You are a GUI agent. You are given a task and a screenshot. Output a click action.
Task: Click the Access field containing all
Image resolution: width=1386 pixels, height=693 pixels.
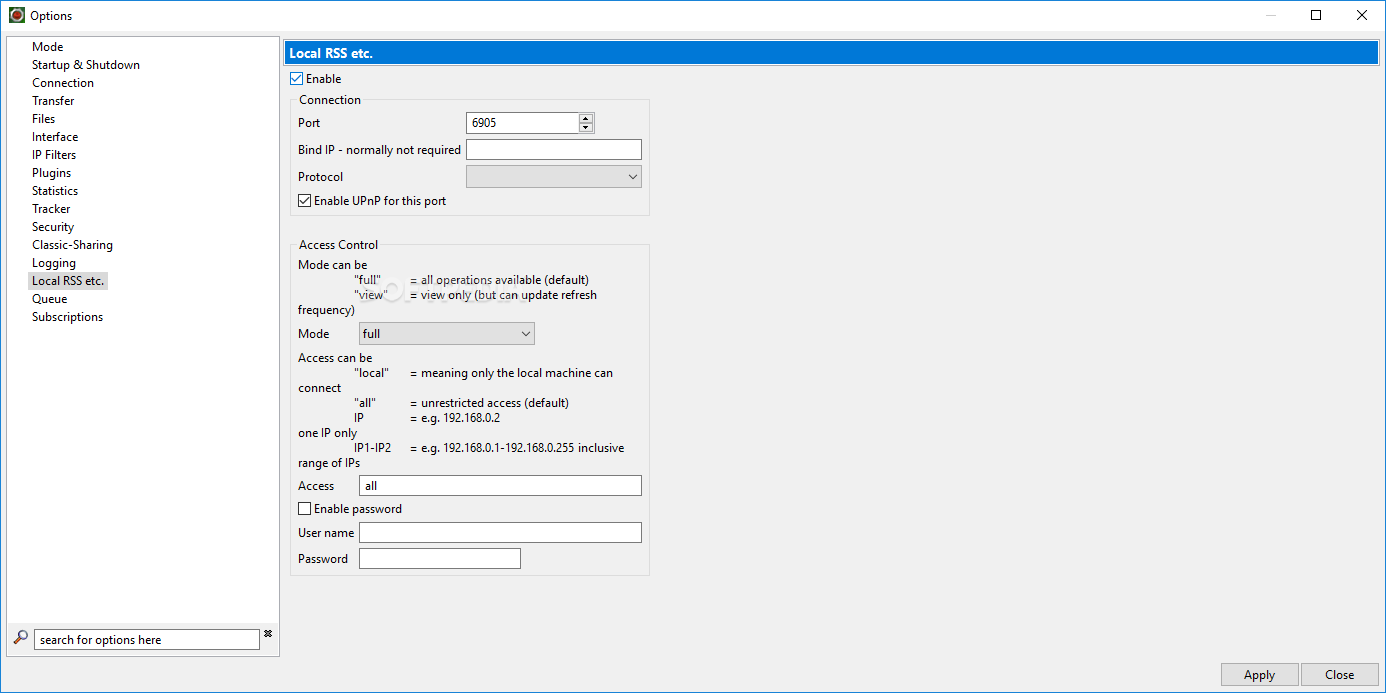click(x=500, y=486)
